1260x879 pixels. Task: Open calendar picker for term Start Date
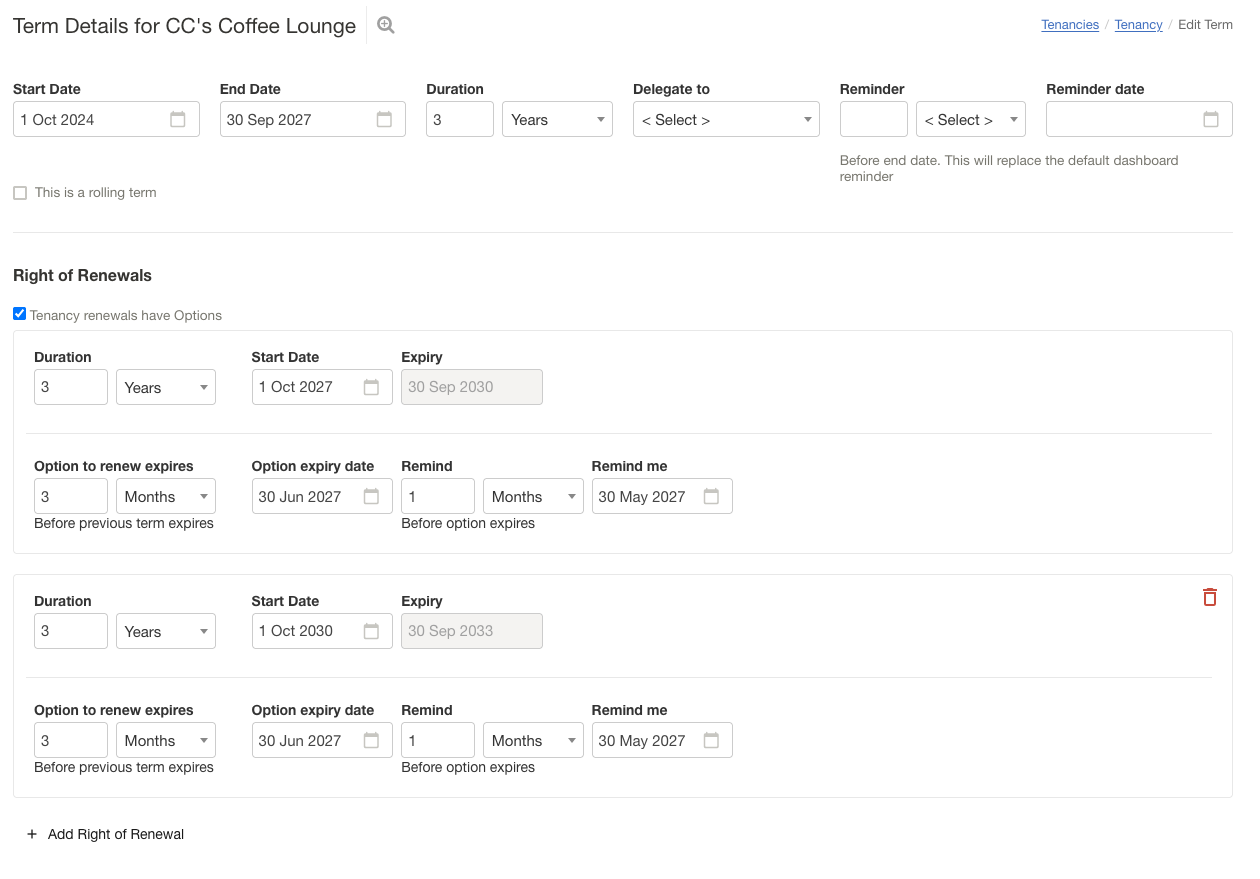(x=178, y=120)
